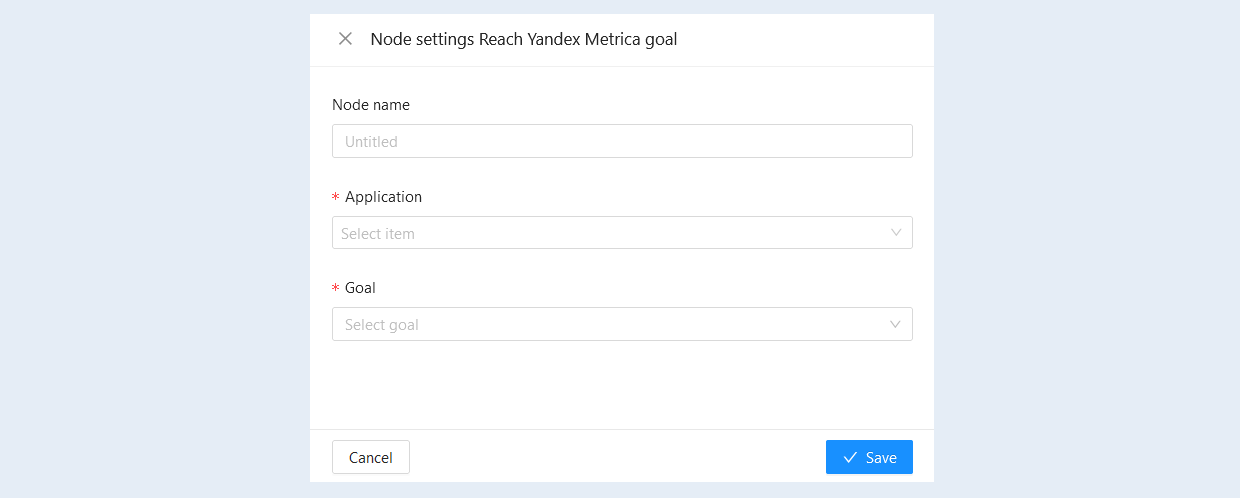Open the Application combo box
1240x498 pixels.
click(622, 233)
